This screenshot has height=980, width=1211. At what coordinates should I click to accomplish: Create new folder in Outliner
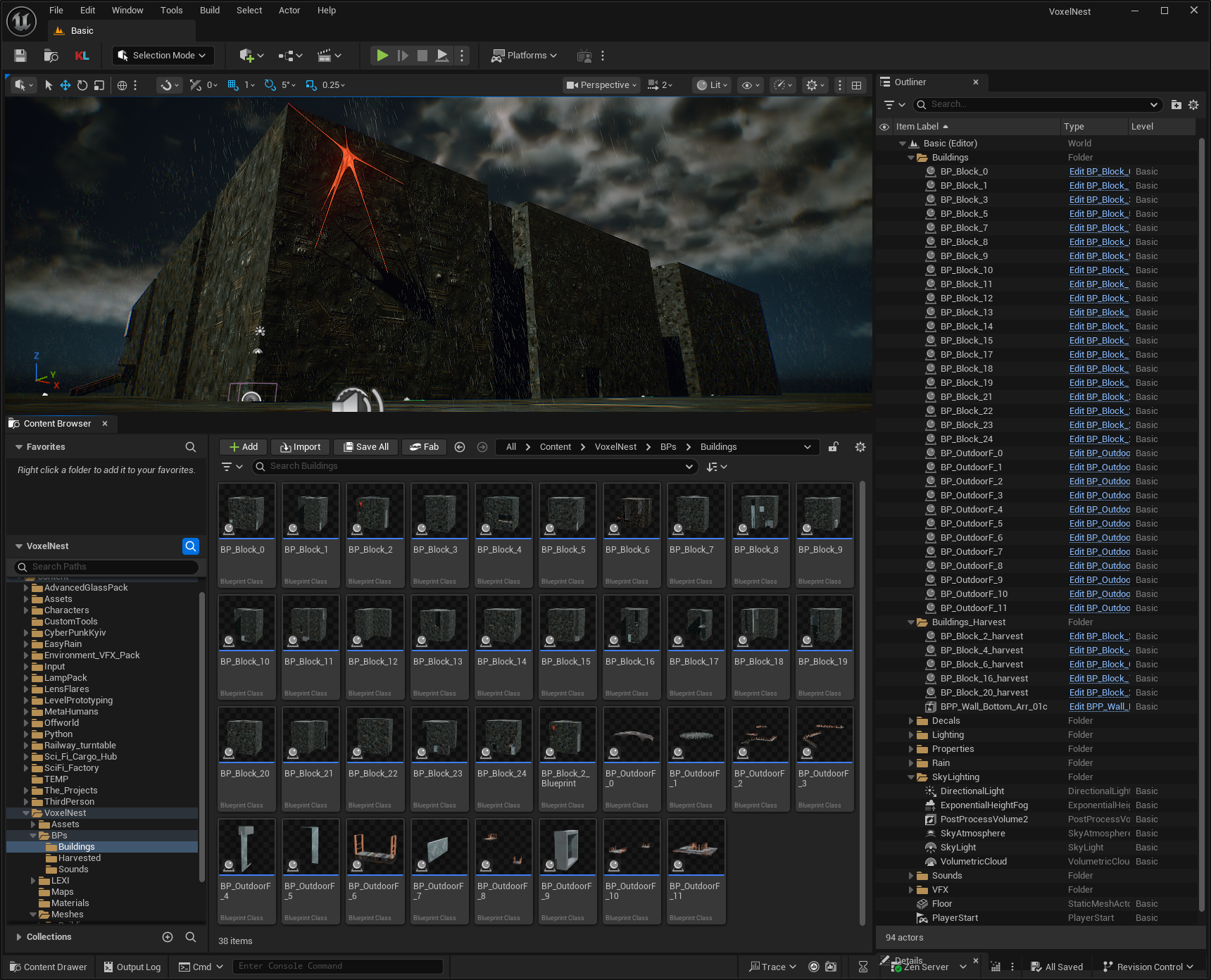click(x=1176, y=105)
